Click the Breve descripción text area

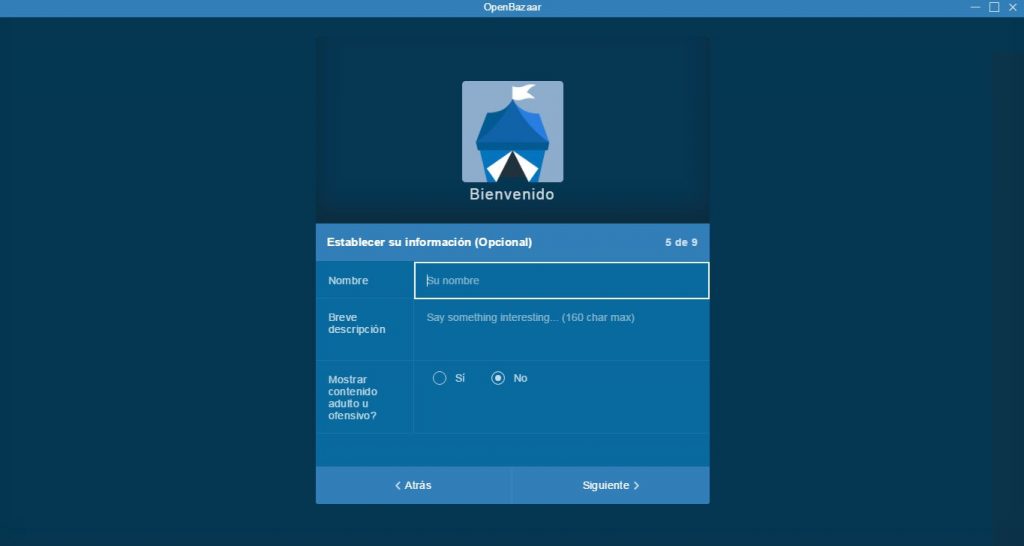point(562,330)
